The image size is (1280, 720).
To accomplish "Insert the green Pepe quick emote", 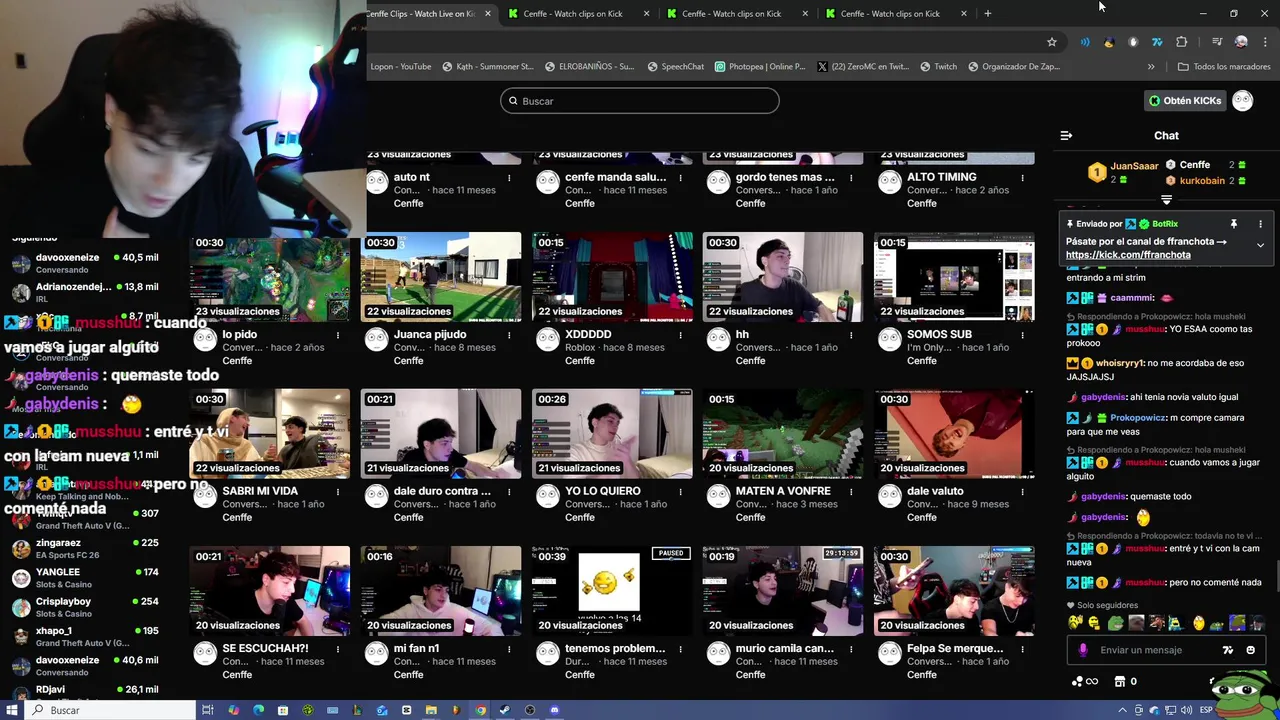I will click(x=1115, y=623).
